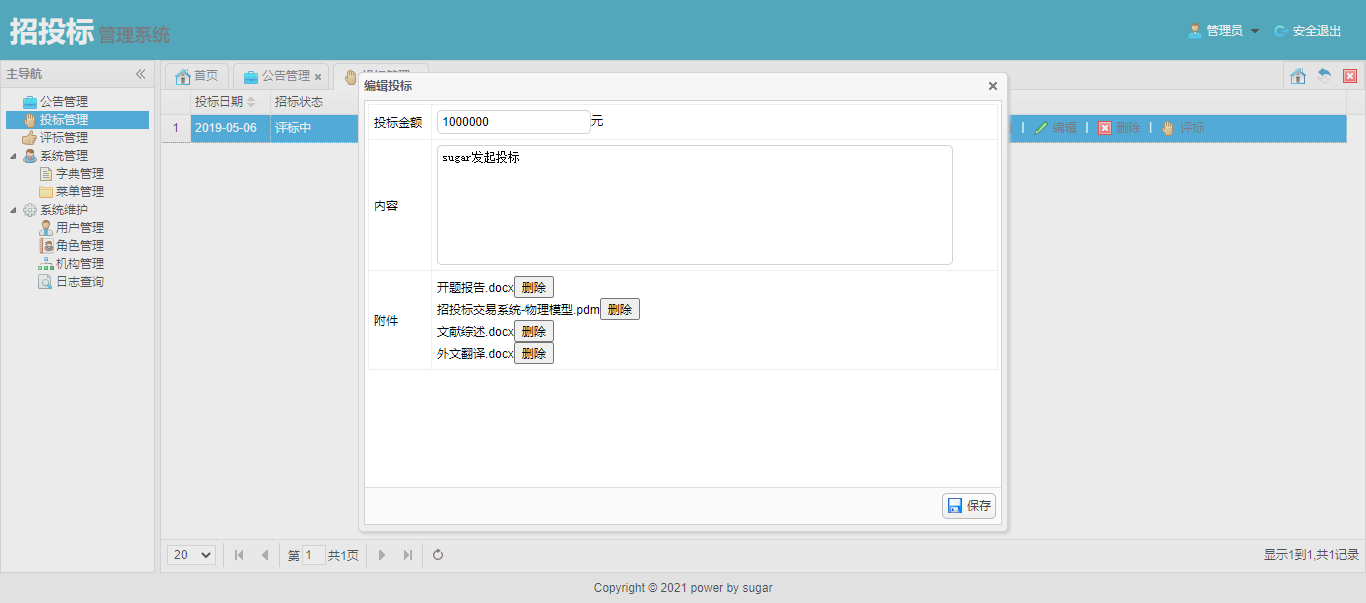Collapse the 系统维护 tree node arrow

pos(13,210)
